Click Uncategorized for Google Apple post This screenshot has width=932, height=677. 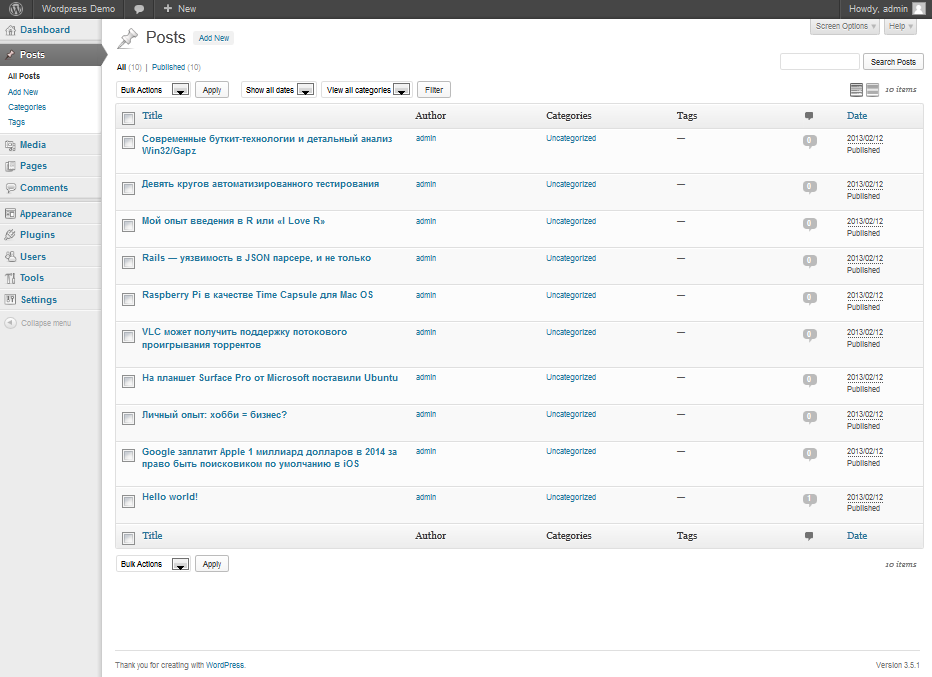click(571, 451)
